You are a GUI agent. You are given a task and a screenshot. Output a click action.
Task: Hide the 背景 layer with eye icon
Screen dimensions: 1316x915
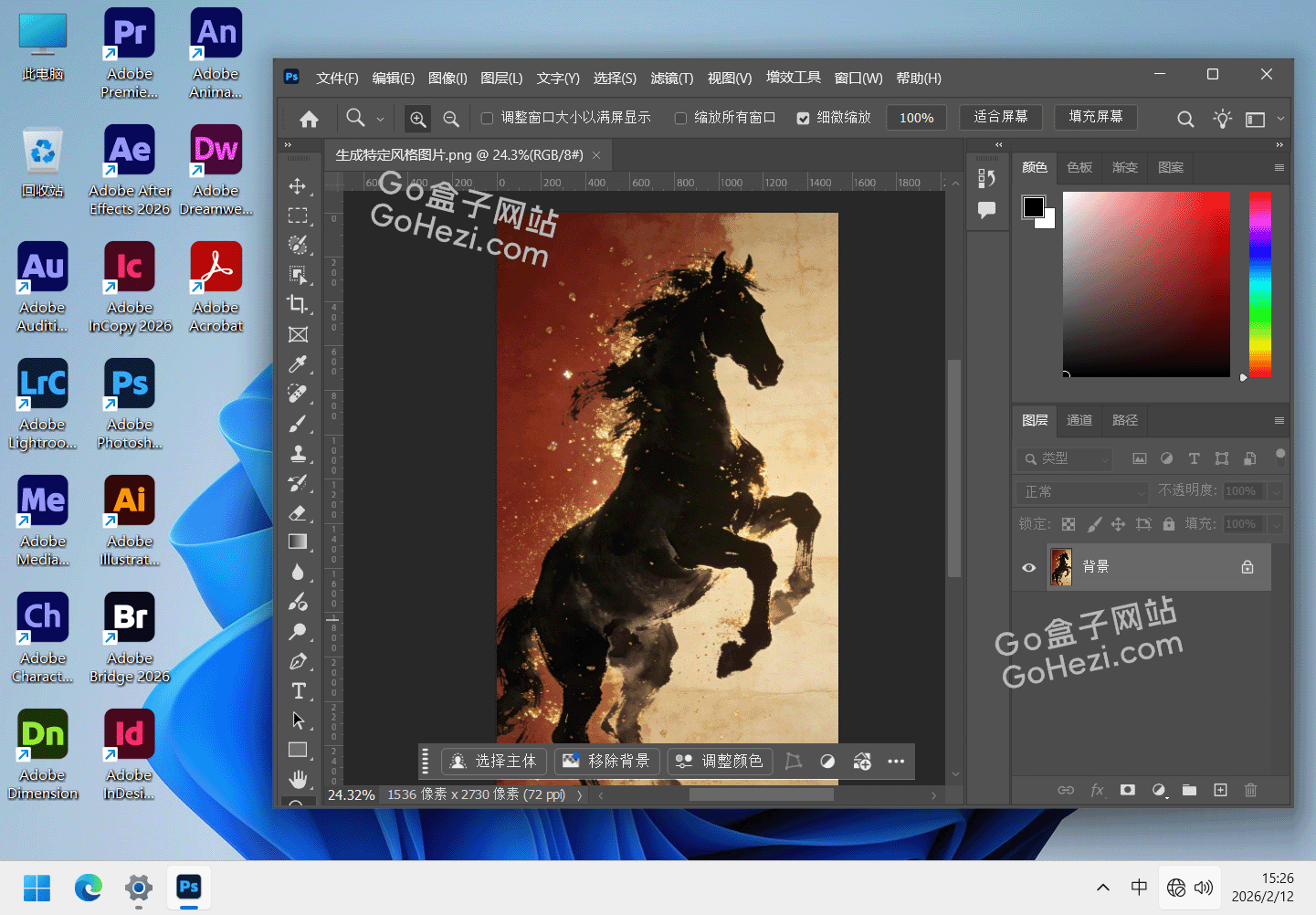1029,567
